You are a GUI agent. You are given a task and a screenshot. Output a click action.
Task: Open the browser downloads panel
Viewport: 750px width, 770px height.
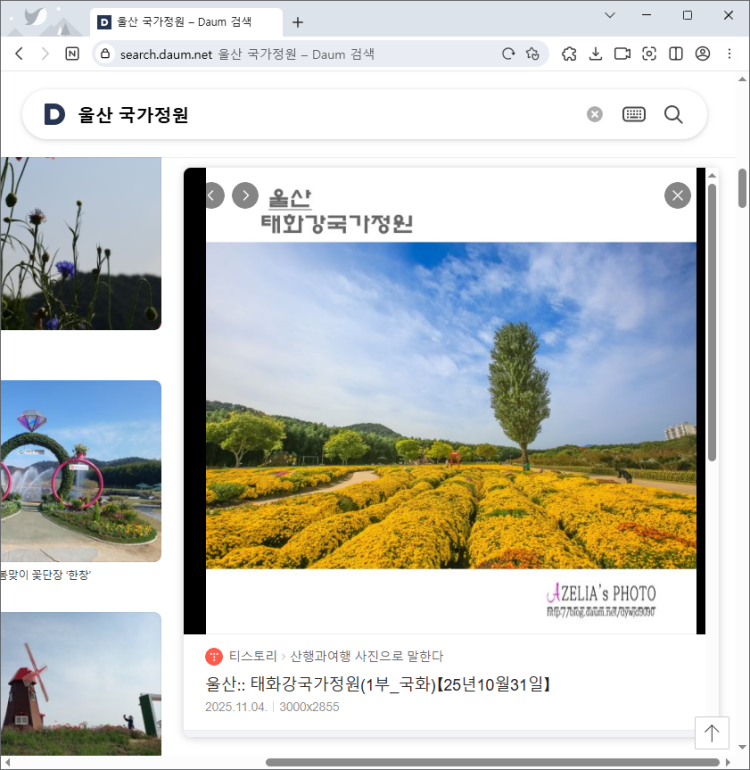coord(596,54)
